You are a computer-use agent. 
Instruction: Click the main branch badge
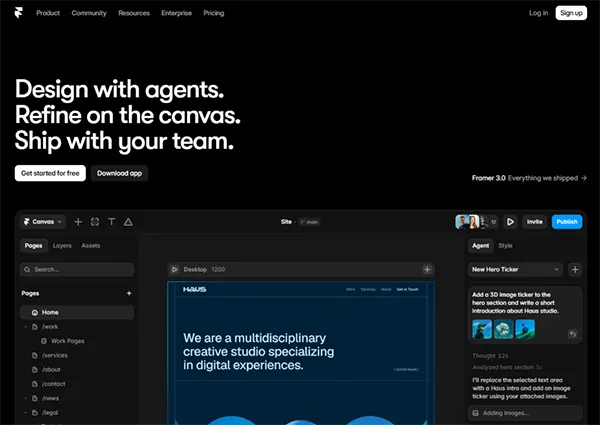(x=309, y=222)
